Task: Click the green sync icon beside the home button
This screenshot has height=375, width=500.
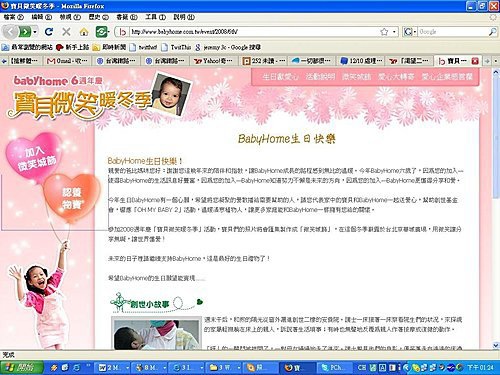Action: pyautogui.click(x=102, y=32)
